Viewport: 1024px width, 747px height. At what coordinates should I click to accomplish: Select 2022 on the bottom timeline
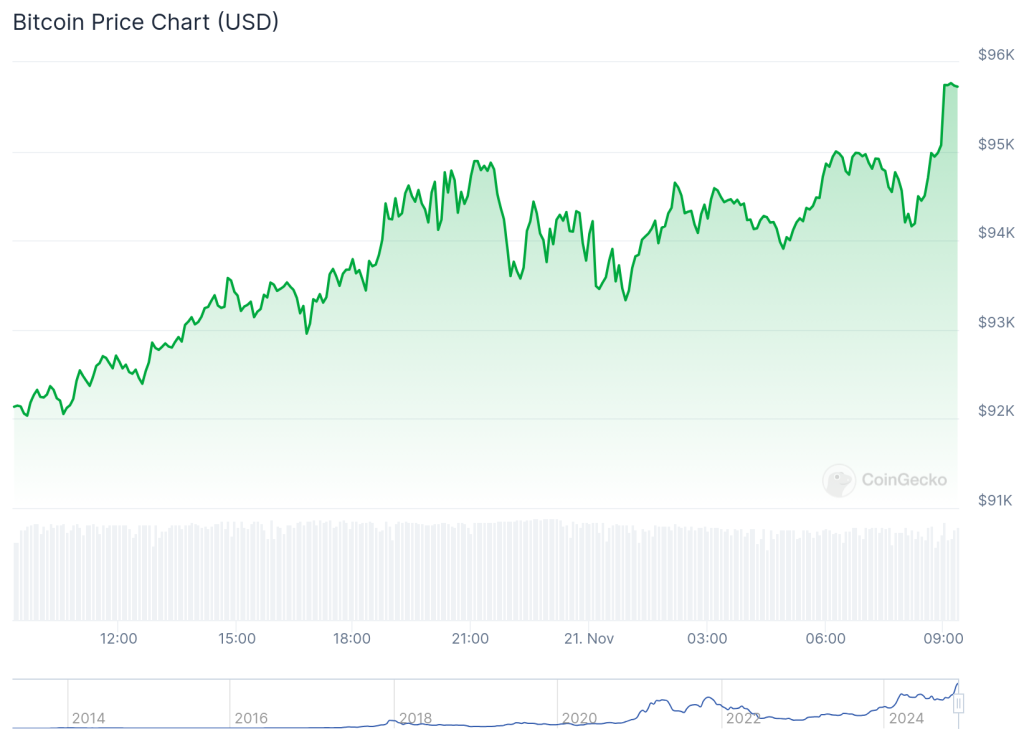(x=743, y=718)
